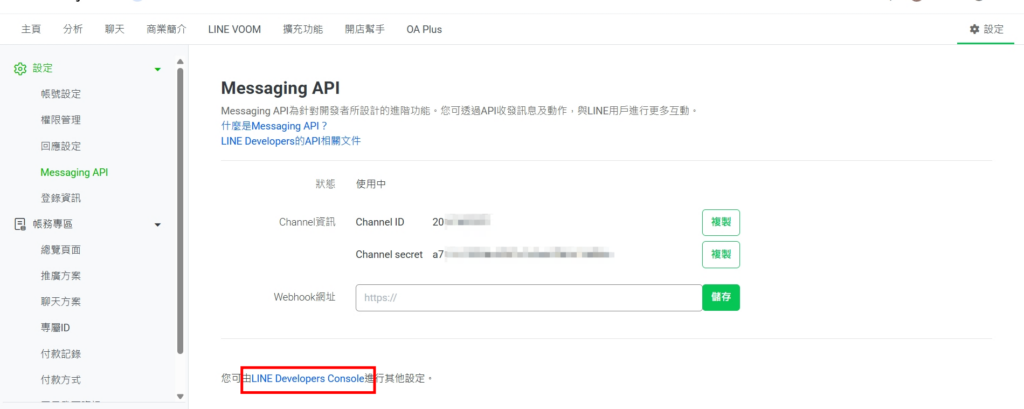1024x409 pixels.
Task: Open the 擴充功能 tab
Action: tap(303, 29)
